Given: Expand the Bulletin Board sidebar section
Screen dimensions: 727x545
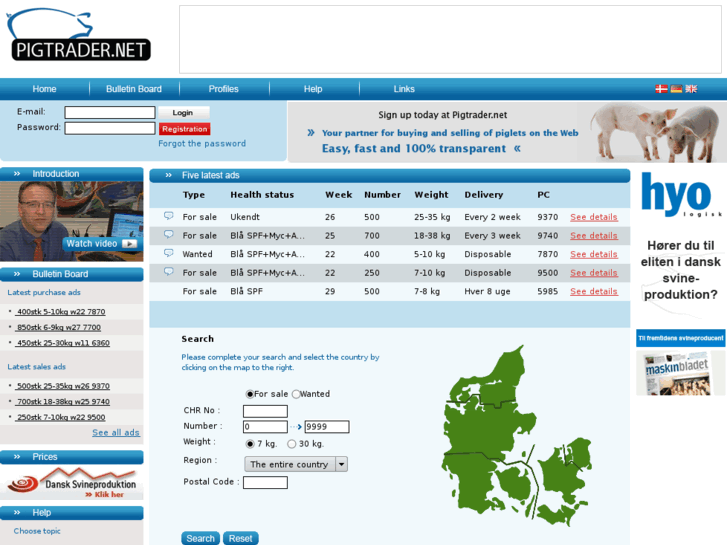Looking at the screenshot, I should (17, 274).
